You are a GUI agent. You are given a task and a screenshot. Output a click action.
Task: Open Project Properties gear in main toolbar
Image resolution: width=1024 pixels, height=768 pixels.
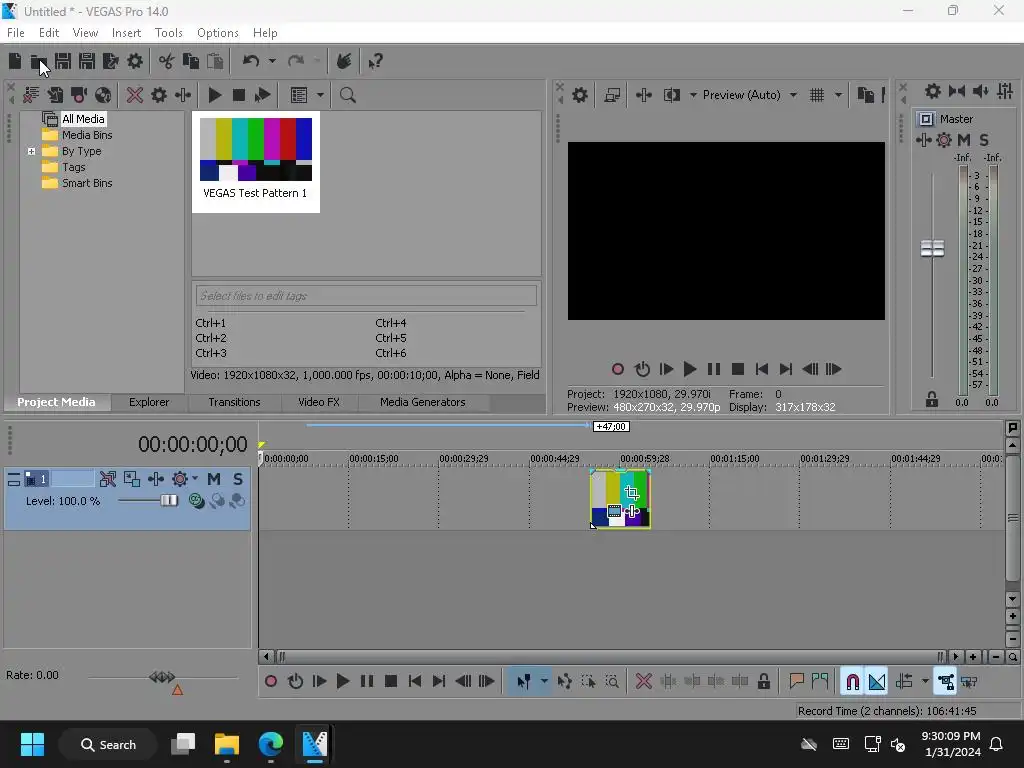pyautogui.click(x=135, y=61)
